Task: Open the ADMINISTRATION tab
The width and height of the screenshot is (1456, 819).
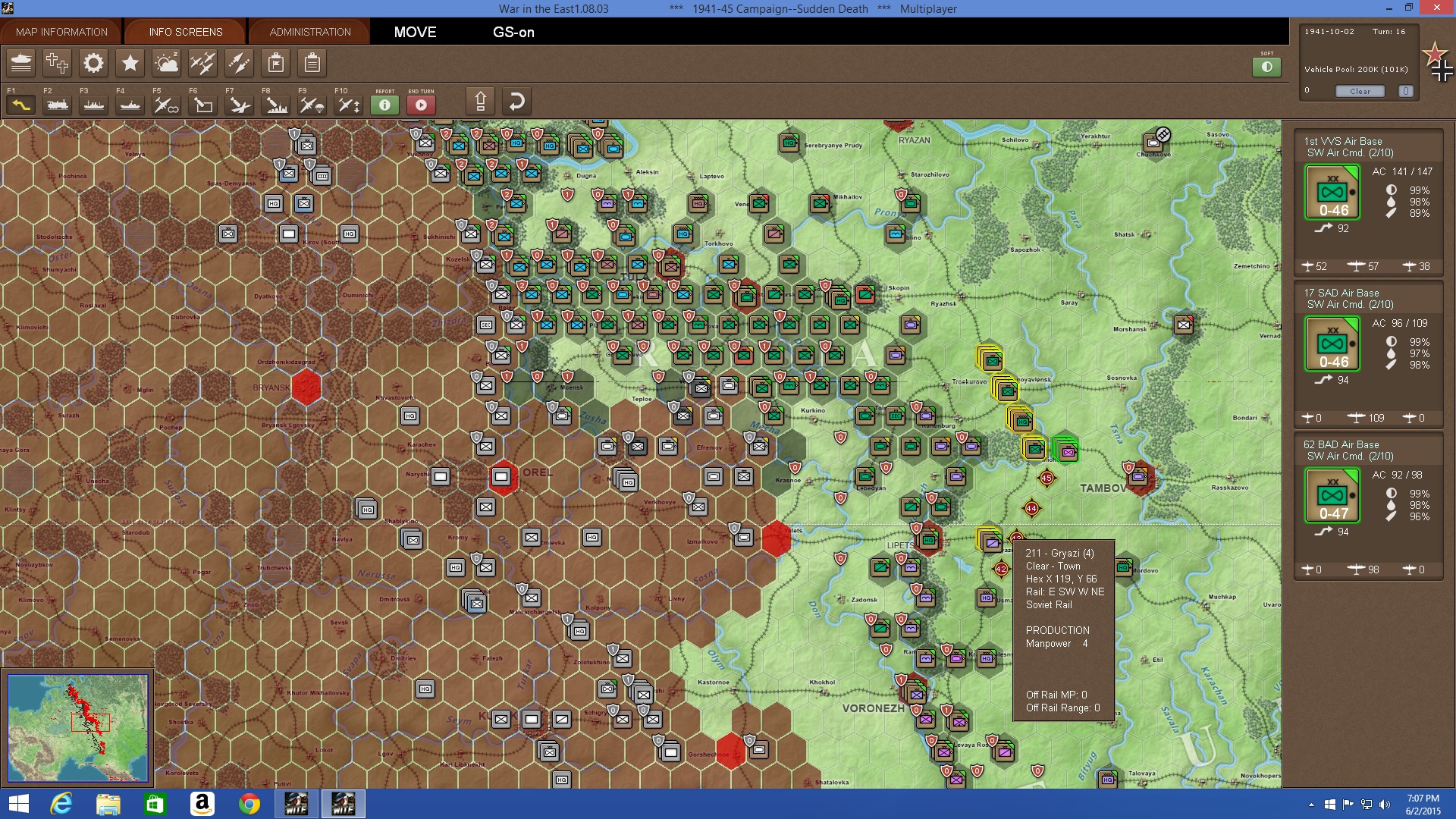Action: tap(310, 32)
